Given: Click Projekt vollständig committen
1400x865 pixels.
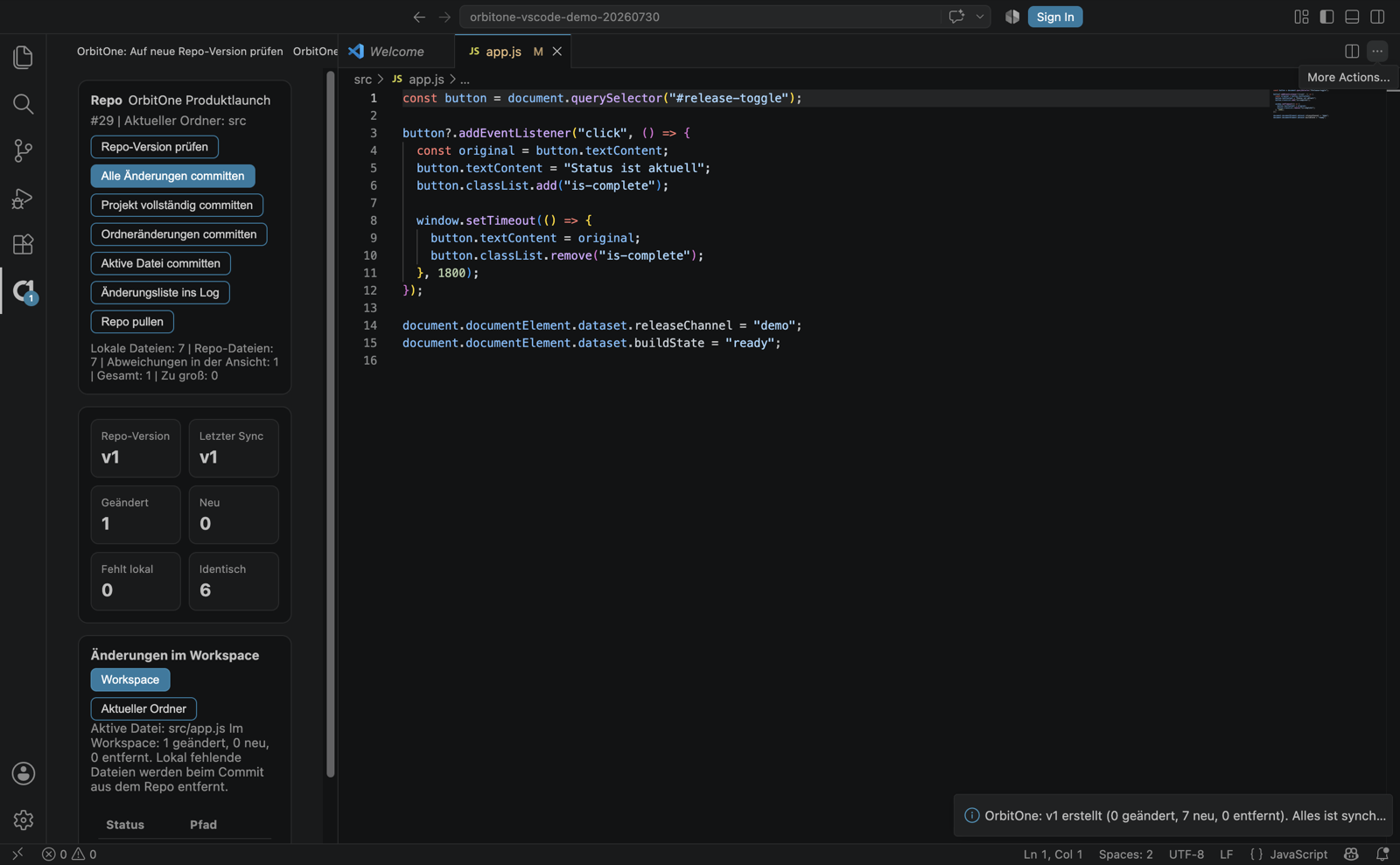Looking at the screenshot, I should coord(177,205).
